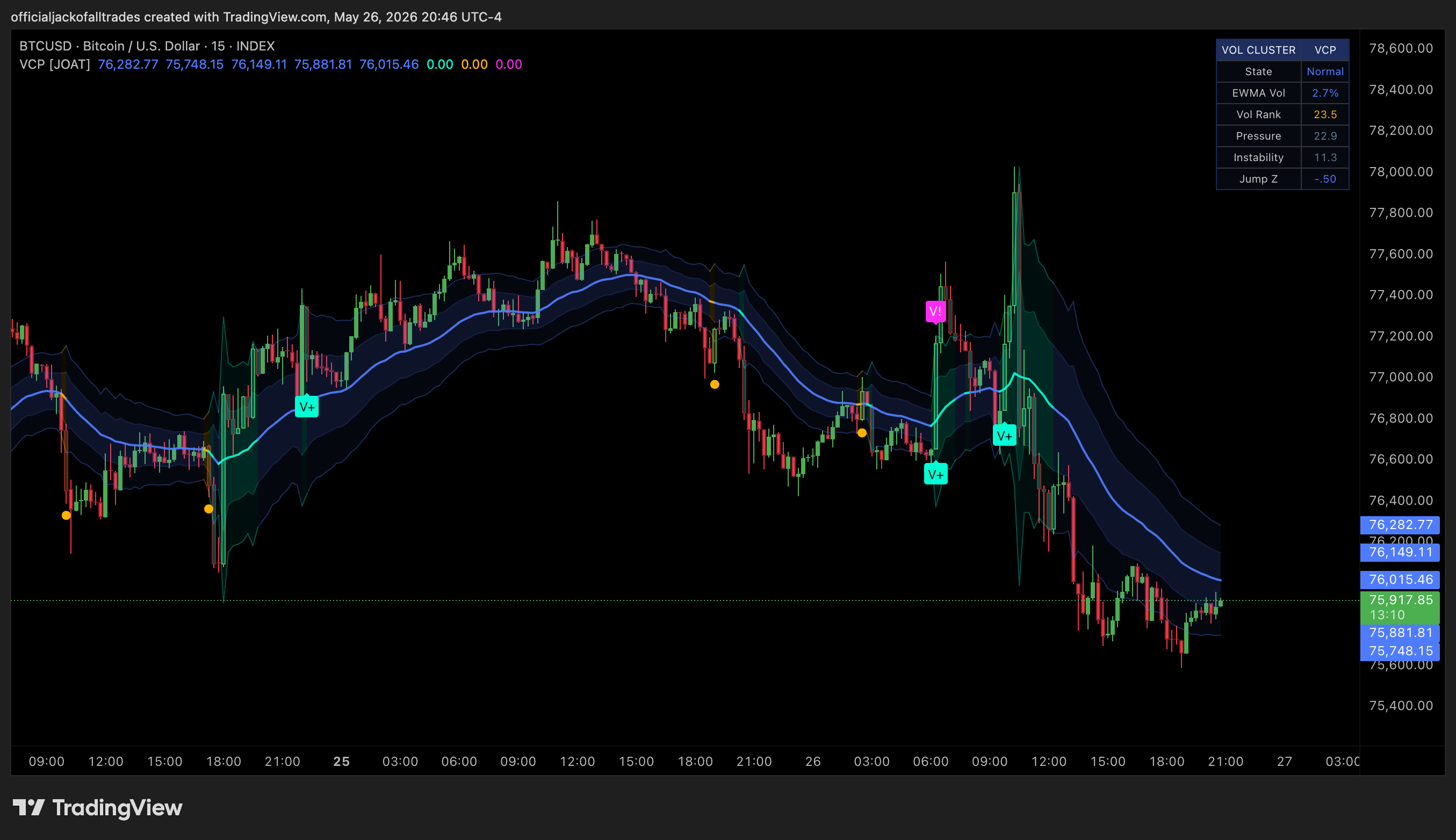The image size is (1456, 840).
Task: Click the cyan 0.00 indicator value in the legend
Action: 439,64
